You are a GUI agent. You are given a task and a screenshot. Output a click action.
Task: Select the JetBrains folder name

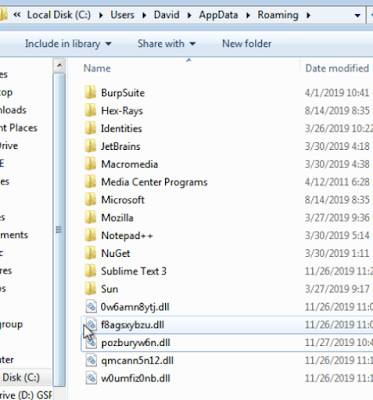(x=120, y=146)
